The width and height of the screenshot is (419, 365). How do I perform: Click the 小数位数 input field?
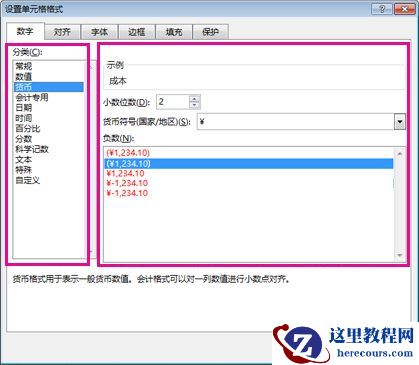[x=173, y=102]
